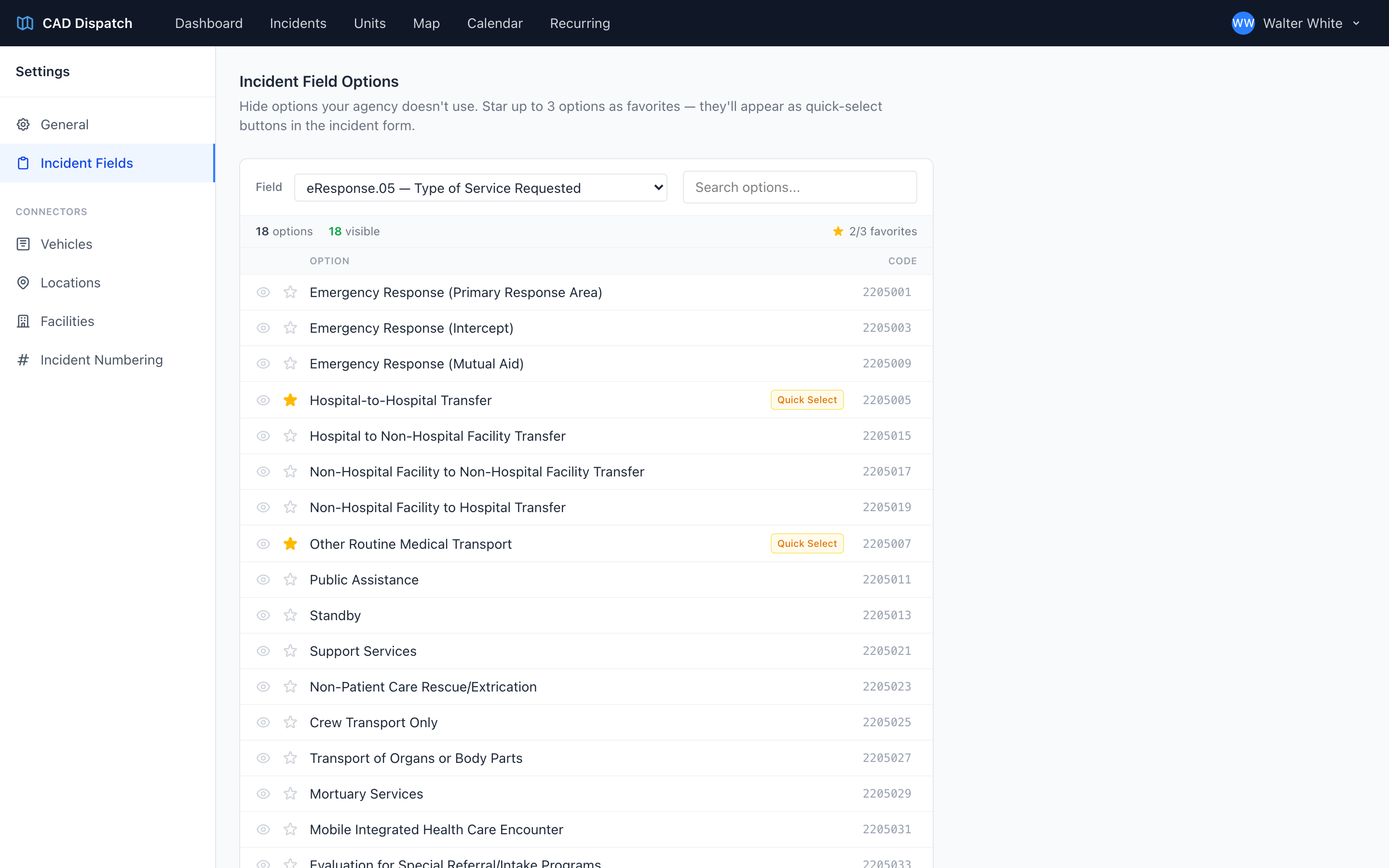Viewport: 1389px width, 868px height.
Task: Toggle visibility of Public Assistance option
Action: (x=263, y=579)
